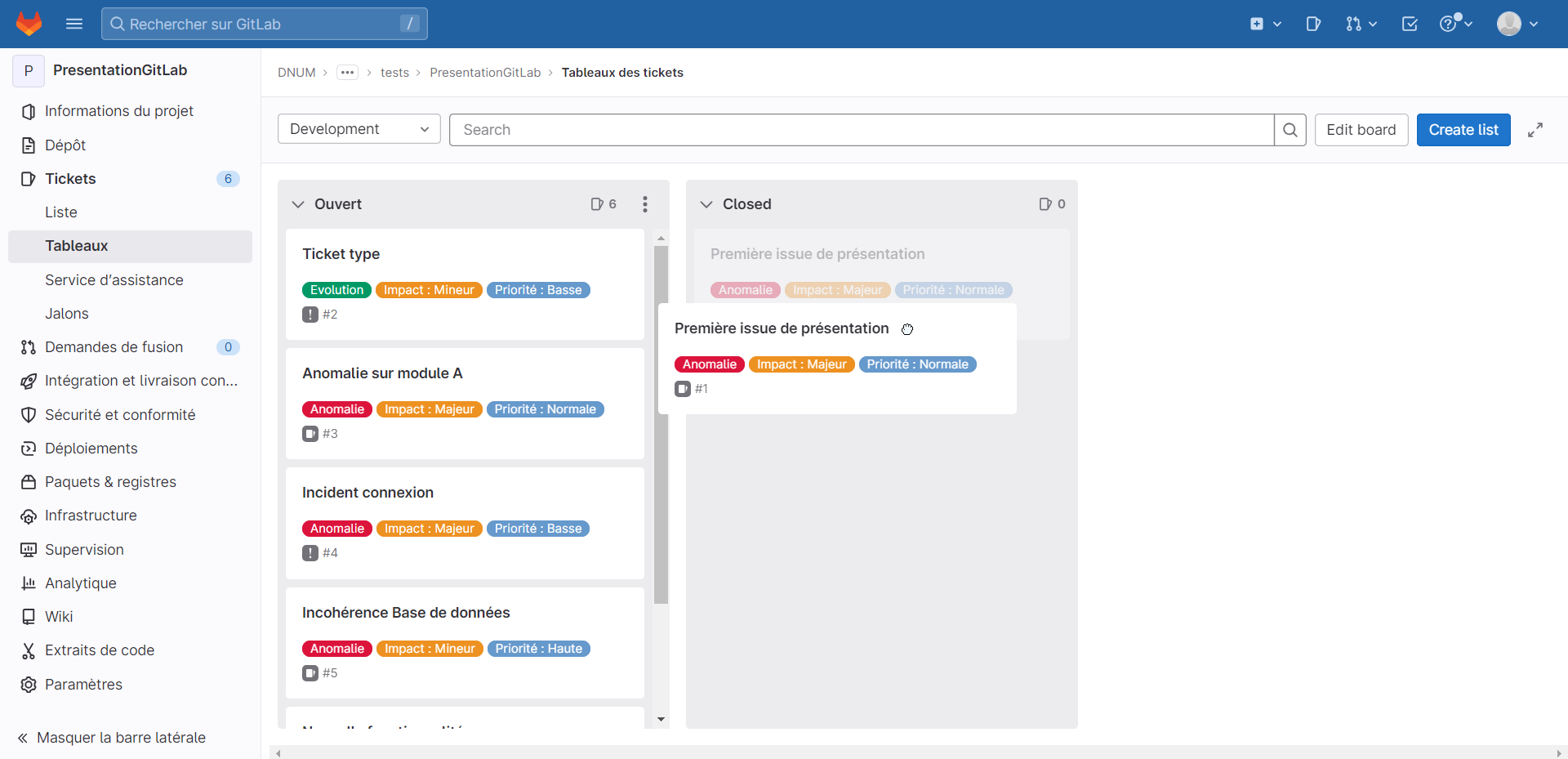The width and height of the screenshot is (1568, 759).
Task: Toggle full screen board view
Action: (x=1535, y=130)
